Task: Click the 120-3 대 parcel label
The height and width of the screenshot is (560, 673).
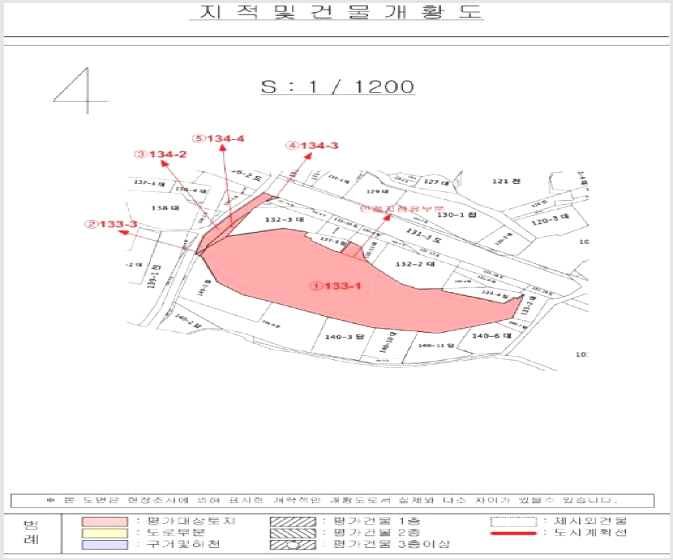Action: [x=551, y=220]
